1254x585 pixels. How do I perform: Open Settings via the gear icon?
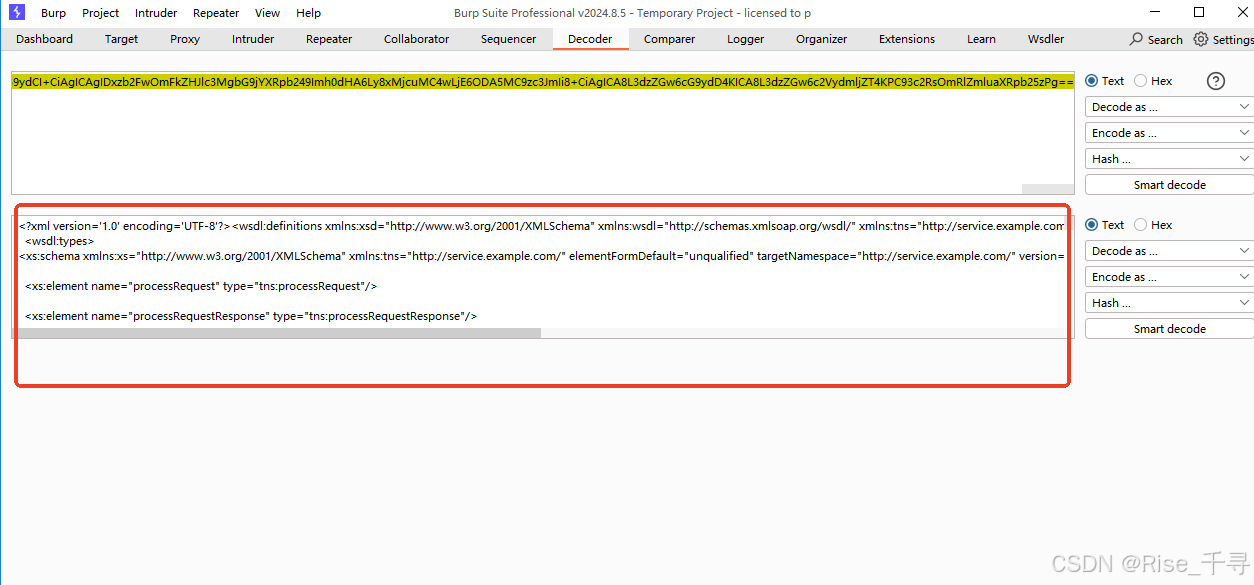click(x=1201, y=39)
